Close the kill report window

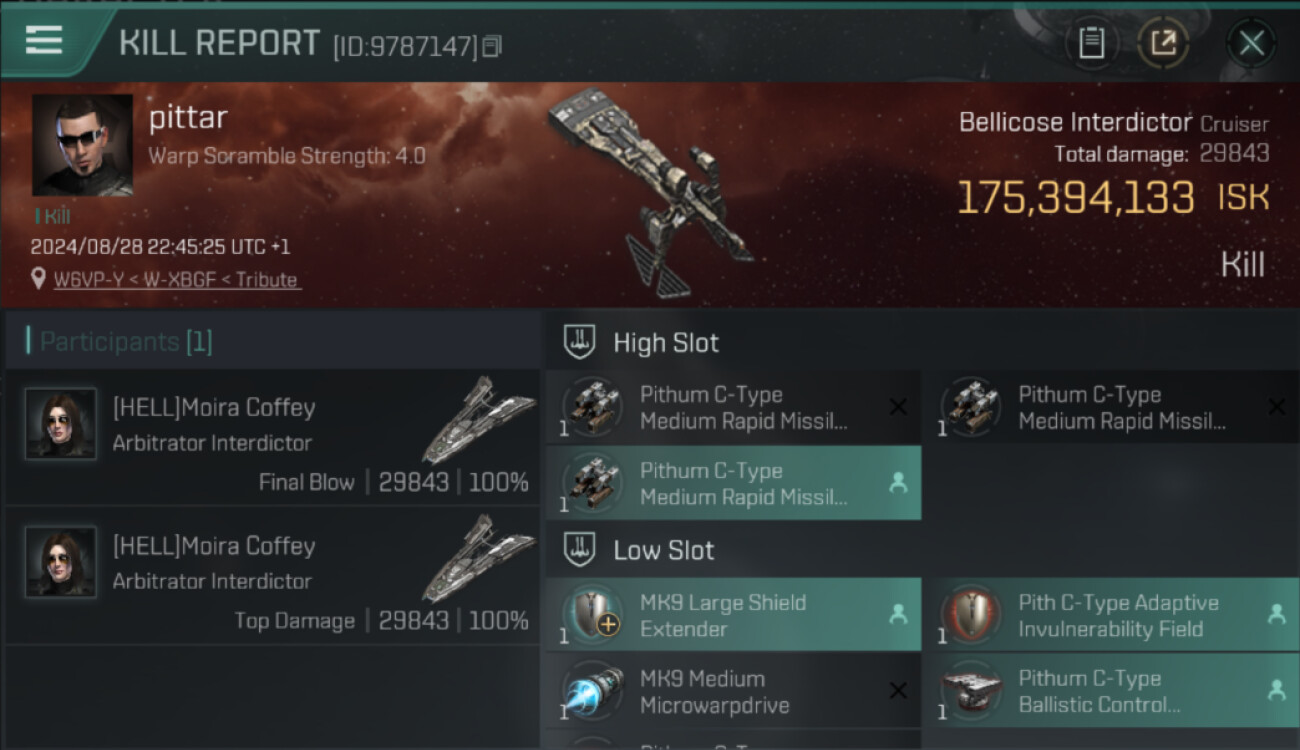click(x=1251, y=42)
